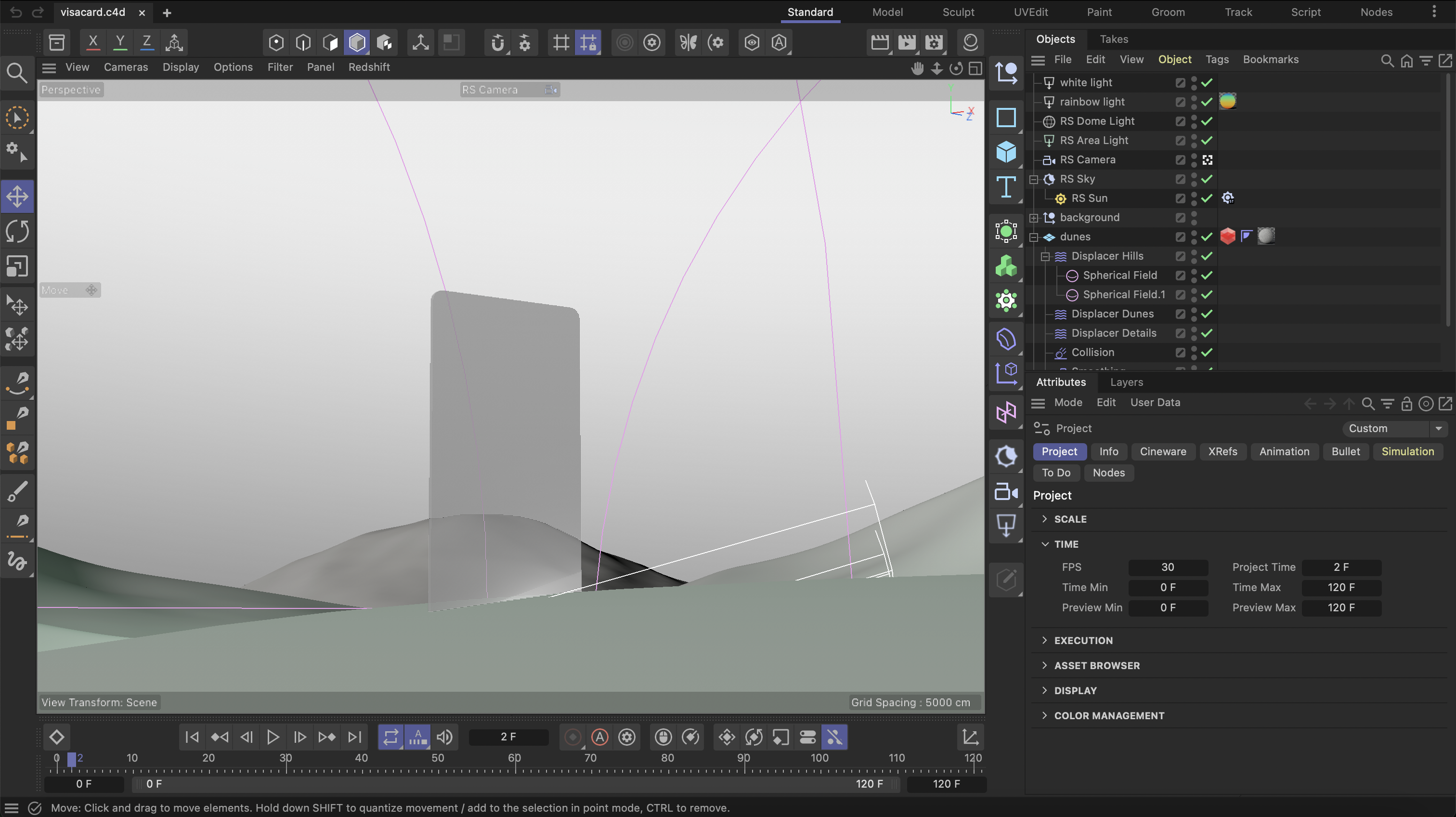Switch to the Sculpt layout tab

point(958,12)
